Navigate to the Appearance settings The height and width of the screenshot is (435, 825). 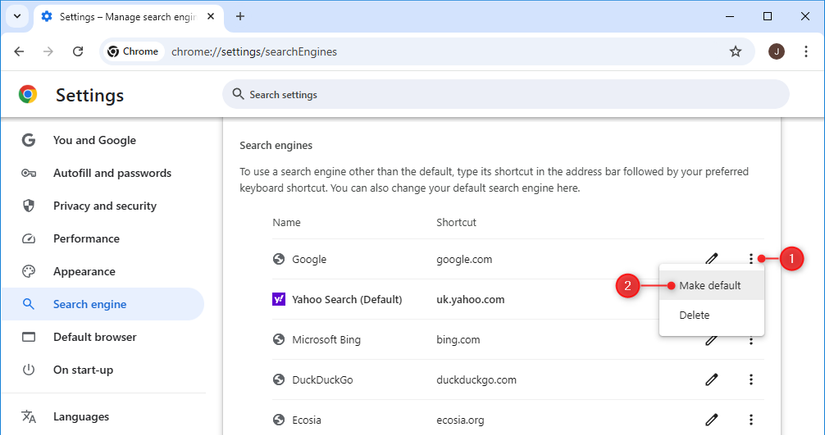pyautogui.click(x=84, y=271)
